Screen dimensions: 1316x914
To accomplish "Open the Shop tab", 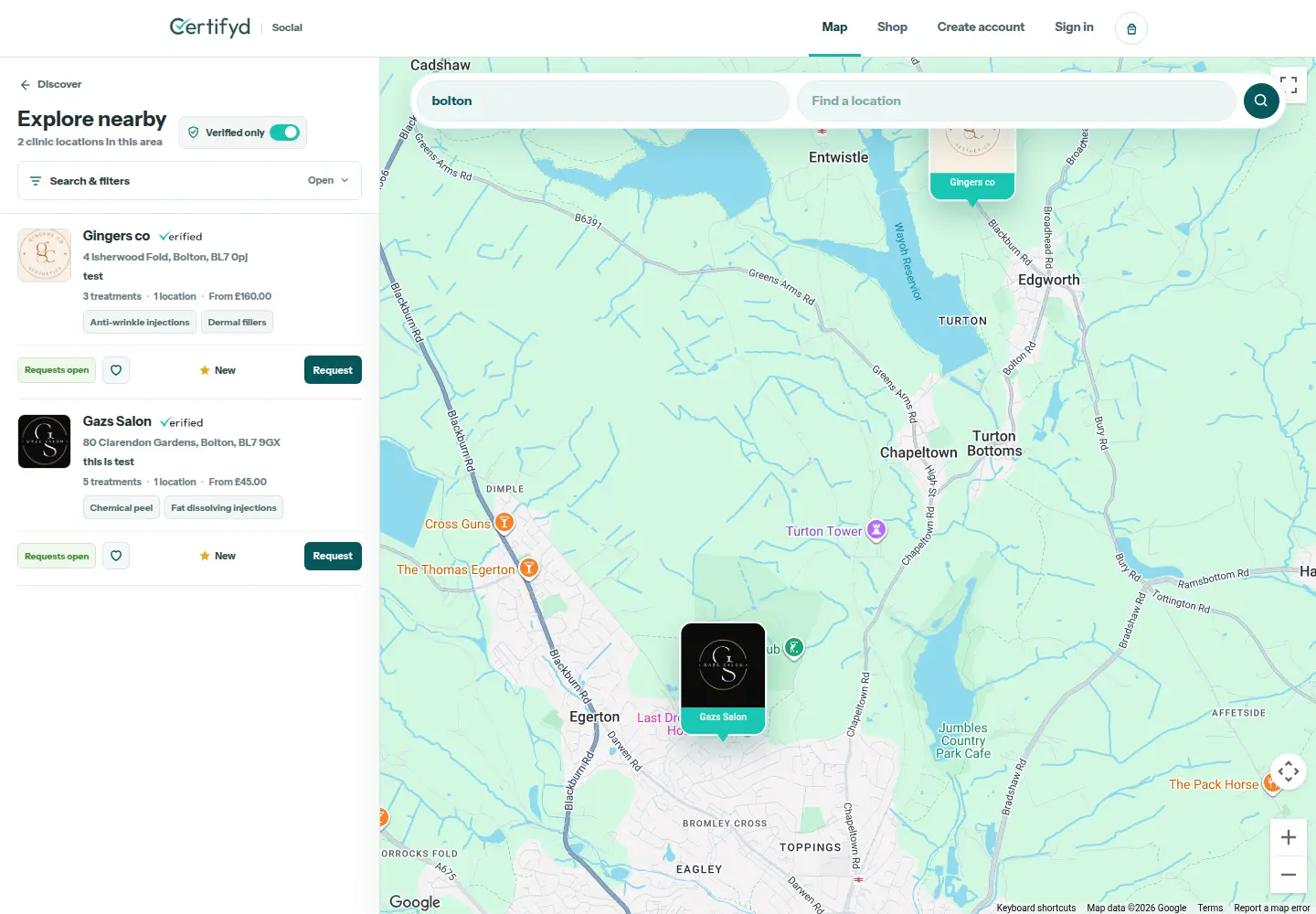I will tap(892, 27).
